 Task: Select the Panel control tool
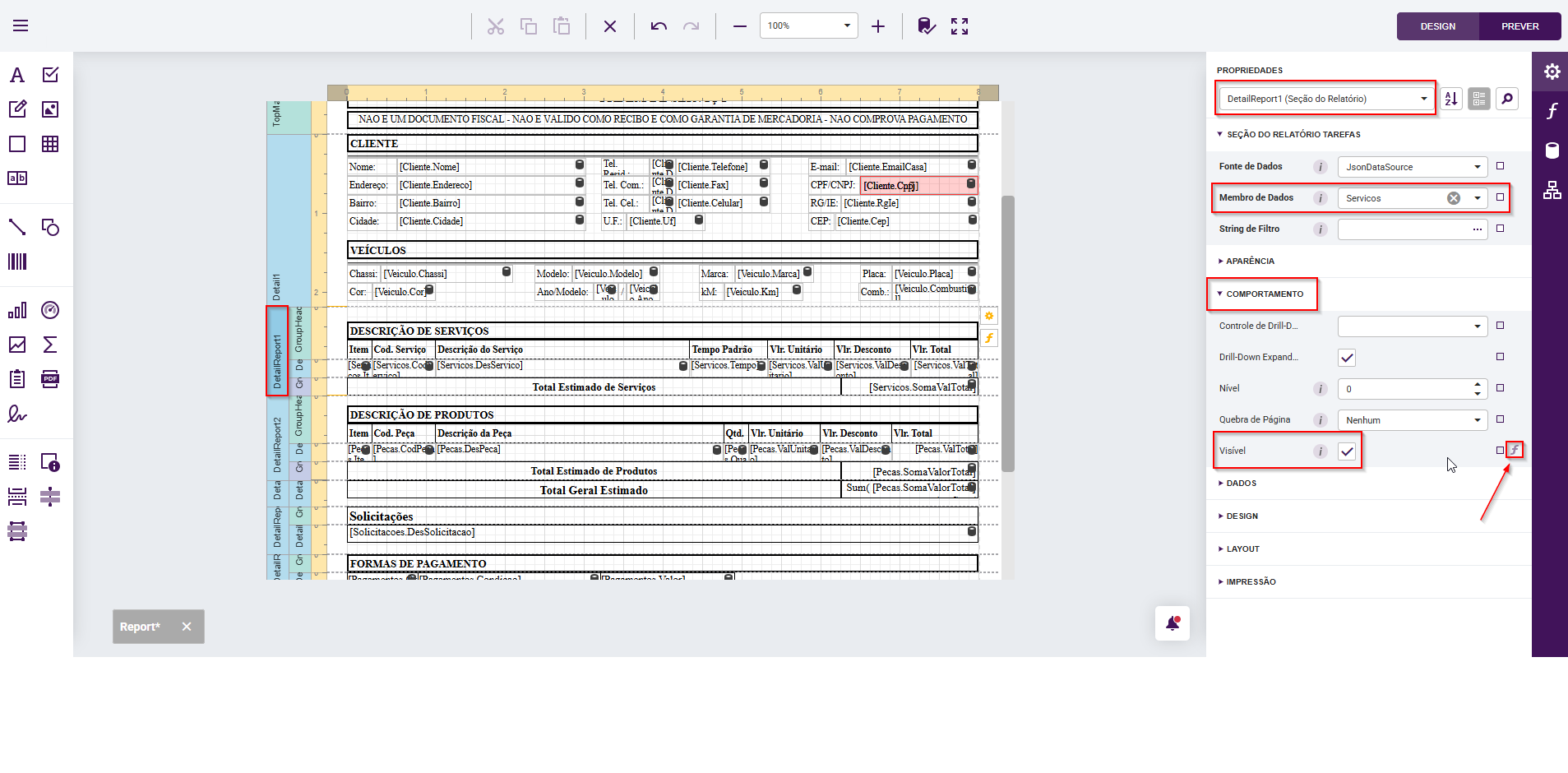pos(17,144)
